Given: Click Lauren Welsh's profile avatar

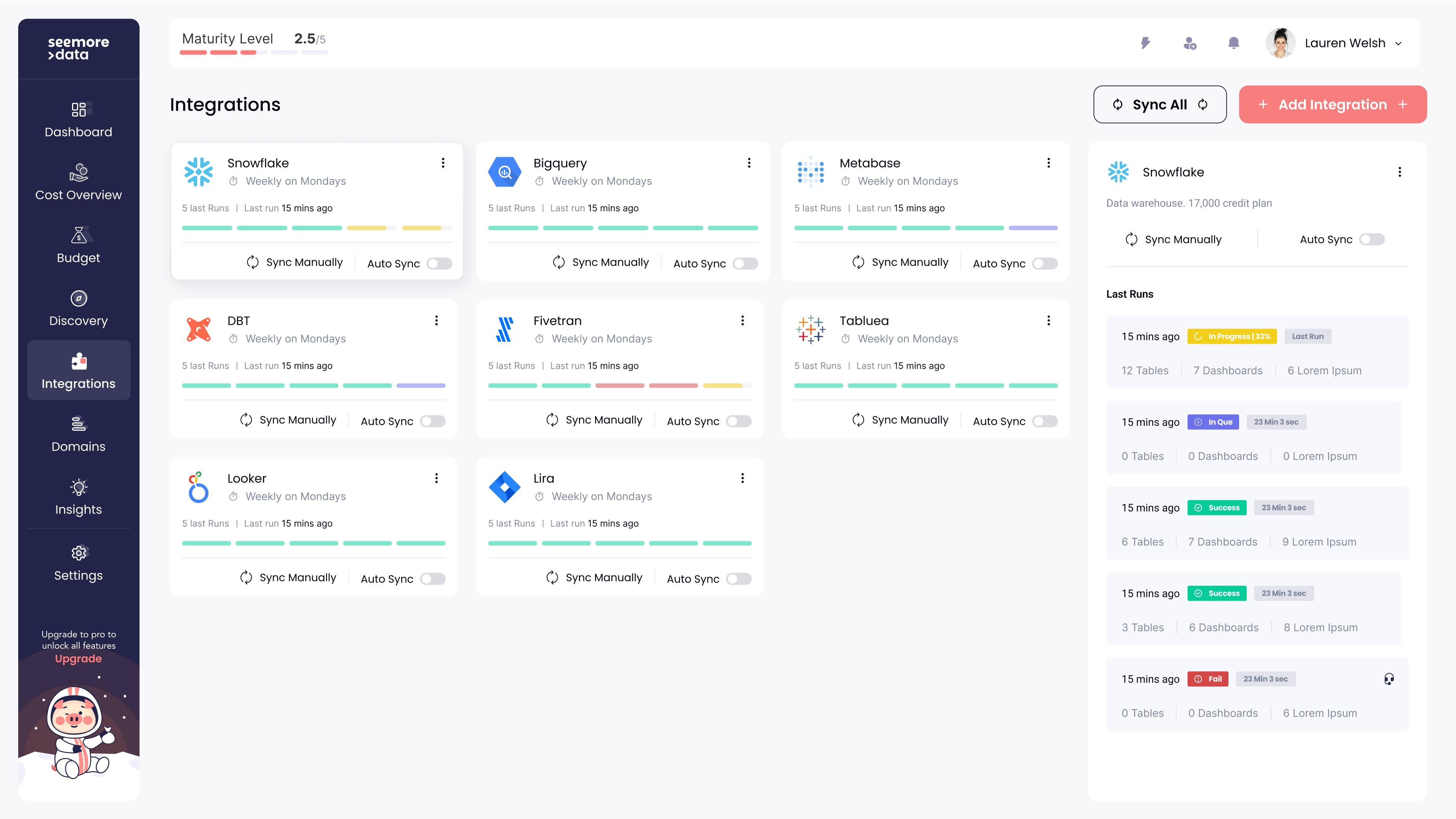Looking at the screenshot, I should tap(1280, 43).
